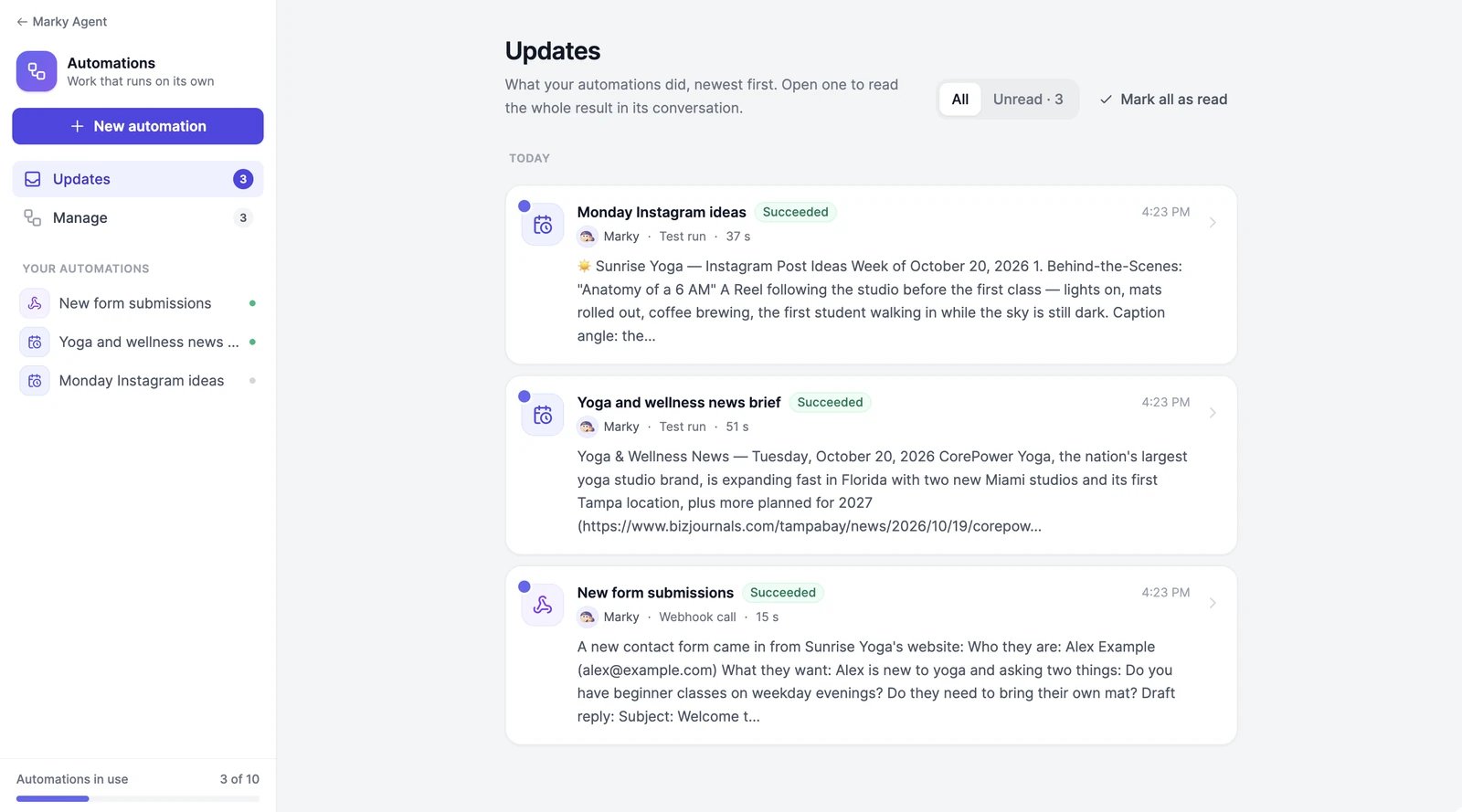Click 51 s duration on Yoga news brief
The width and height of the screenshot is (1462, 812).
pyautogui.click(x=737, y=427)
